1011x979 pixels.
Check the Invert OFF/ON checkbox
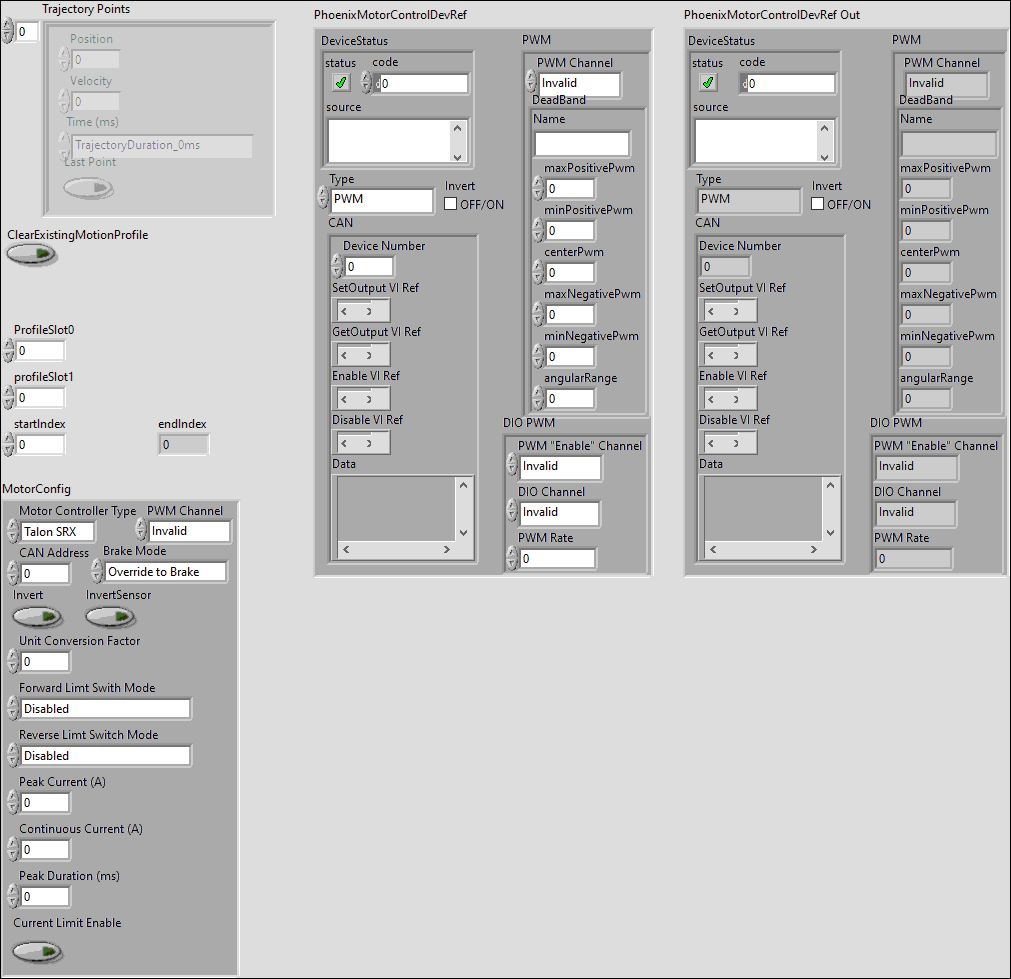click(x=450, y=204)
